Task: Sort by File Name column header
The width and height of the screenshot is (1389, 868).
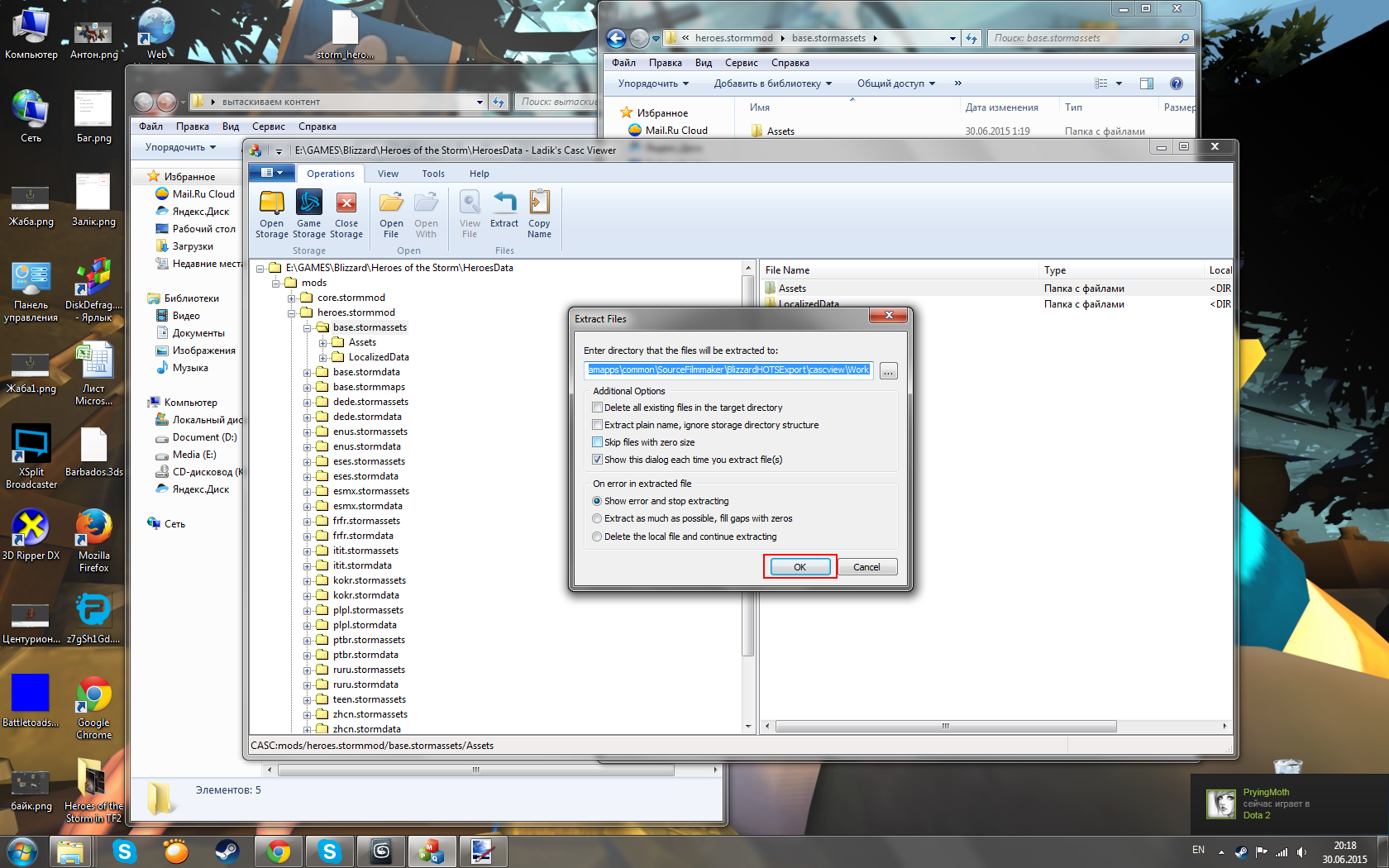Action: pyautogui.click(x=900, y=270)
